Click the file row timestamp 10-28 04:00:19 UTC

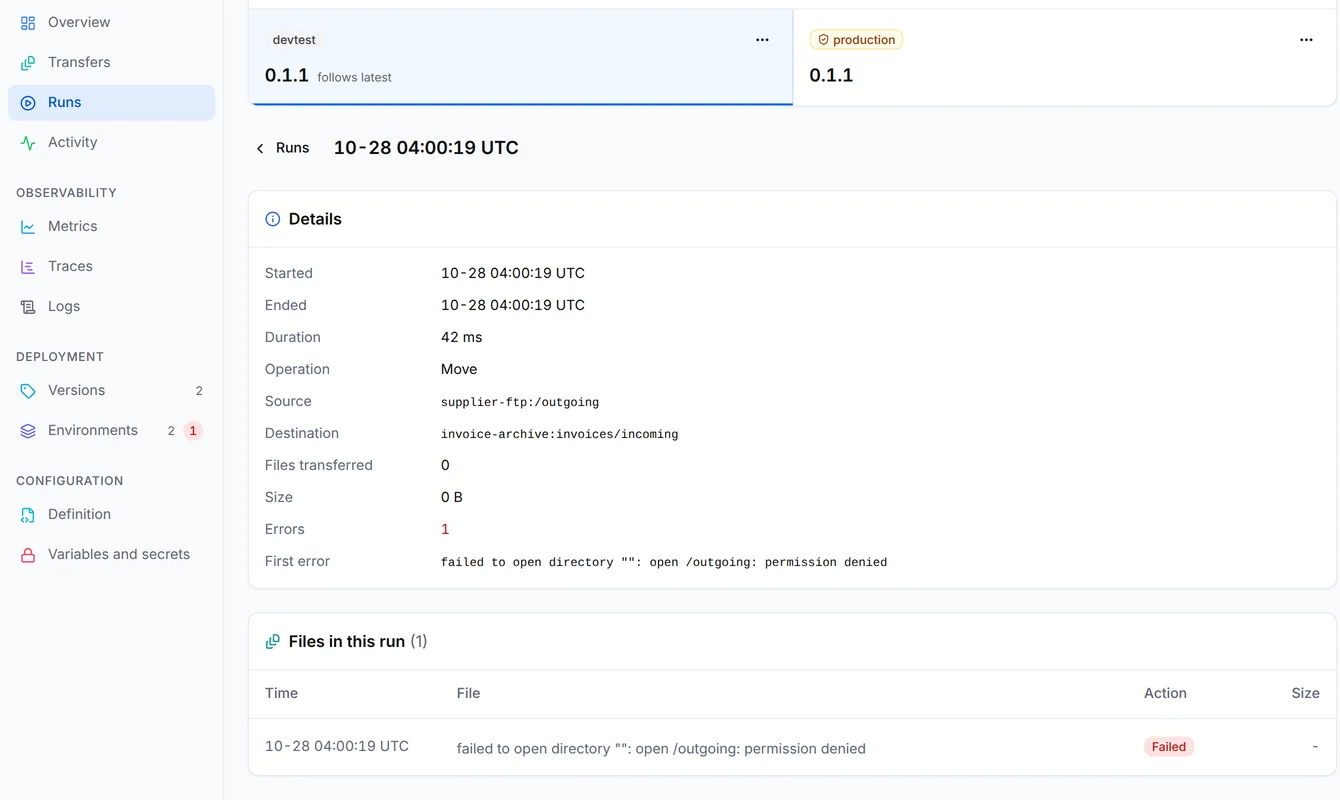coord(337,746)
